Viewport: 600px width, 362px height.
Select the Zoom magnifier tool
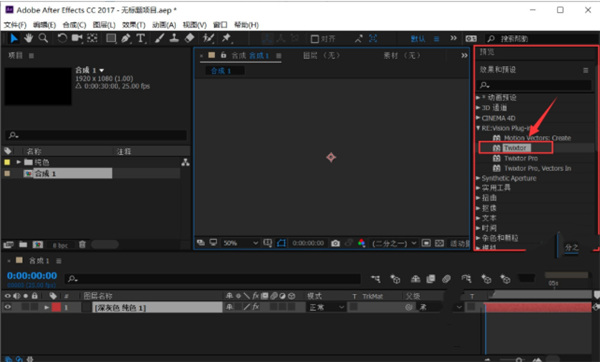(x=43, y=38)
